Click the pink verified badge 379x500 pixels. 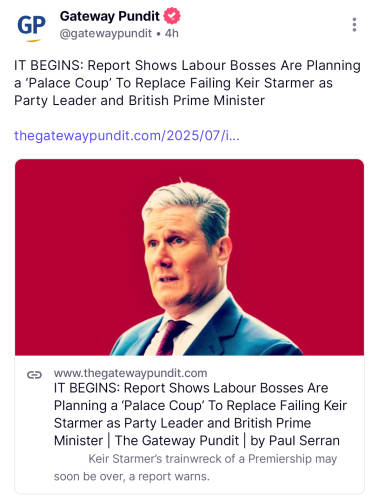[x=172, y=16]
